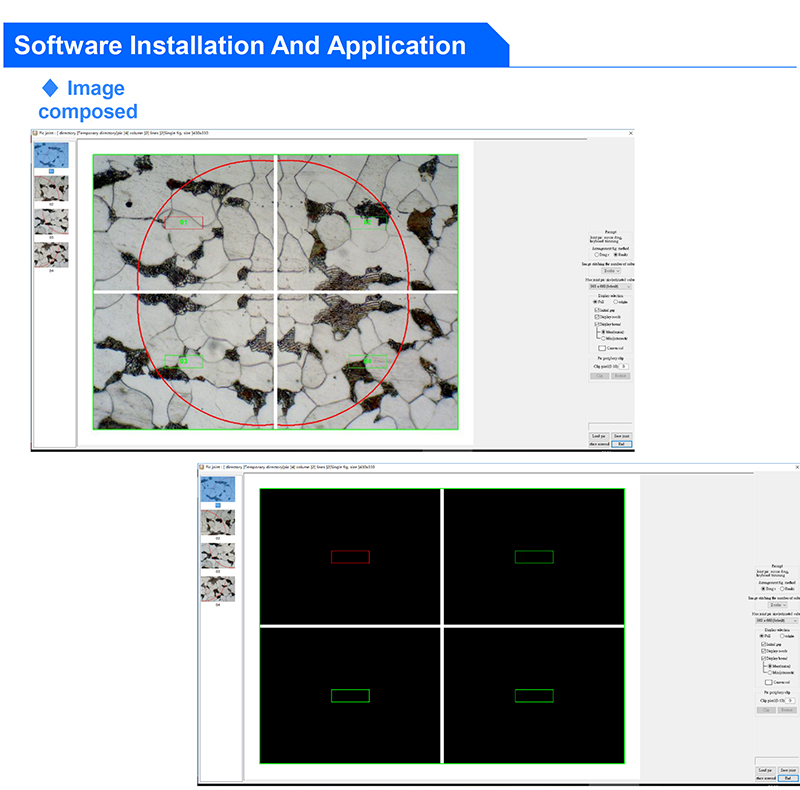Click Save joint button in black-canvas window
800x790 pixels.
[788, 770]
